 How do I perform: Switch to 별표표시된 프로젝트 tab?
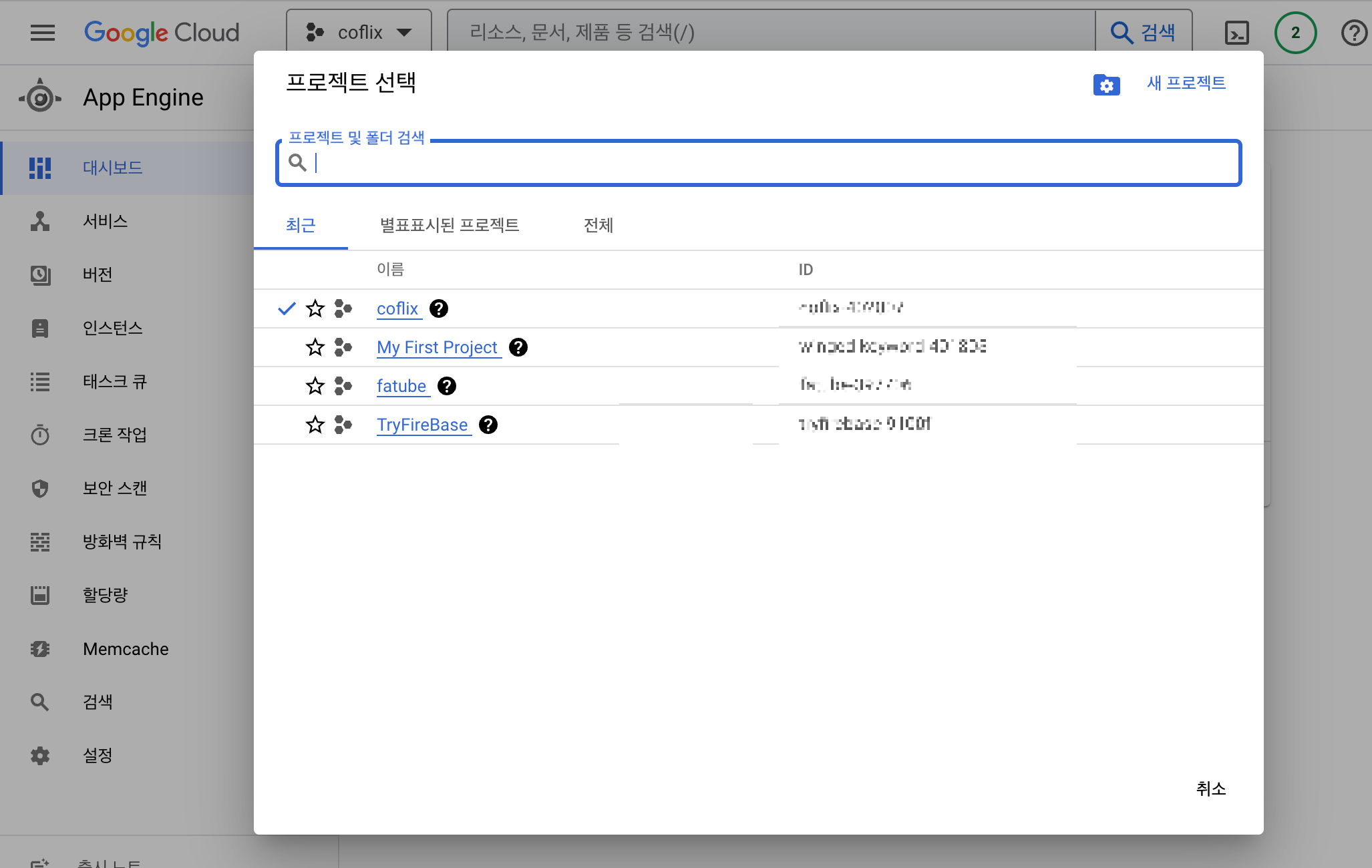pos(450,226)
